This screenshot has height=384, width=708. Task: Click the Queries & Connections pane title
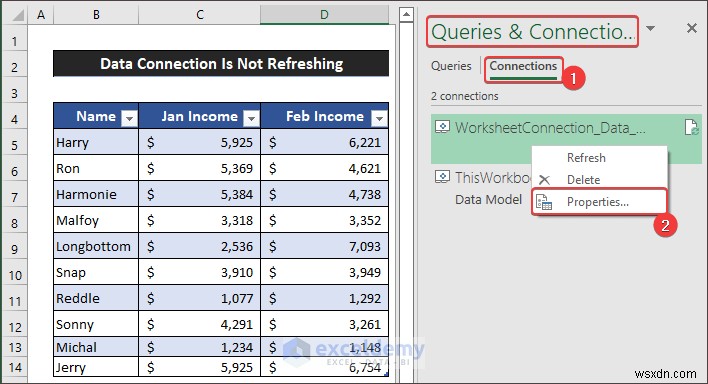(x=533, y=32)
